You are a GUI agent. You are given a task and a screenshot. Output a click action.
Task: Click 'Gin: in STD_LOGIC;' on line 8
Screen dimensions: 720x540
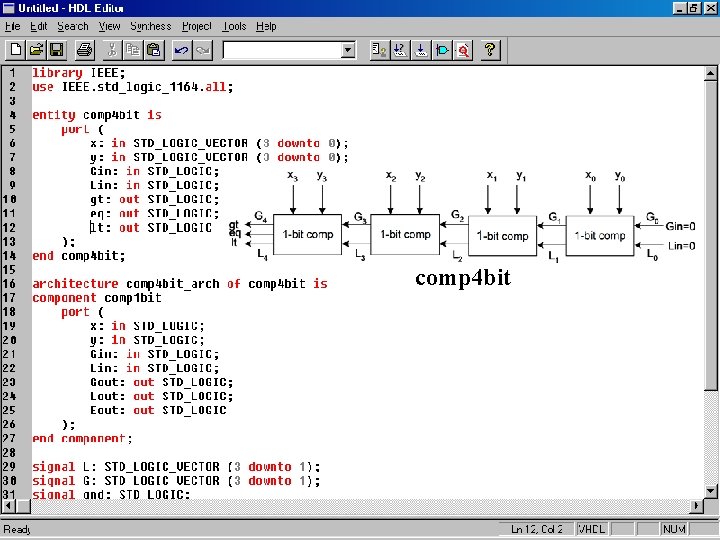point(155,171)
